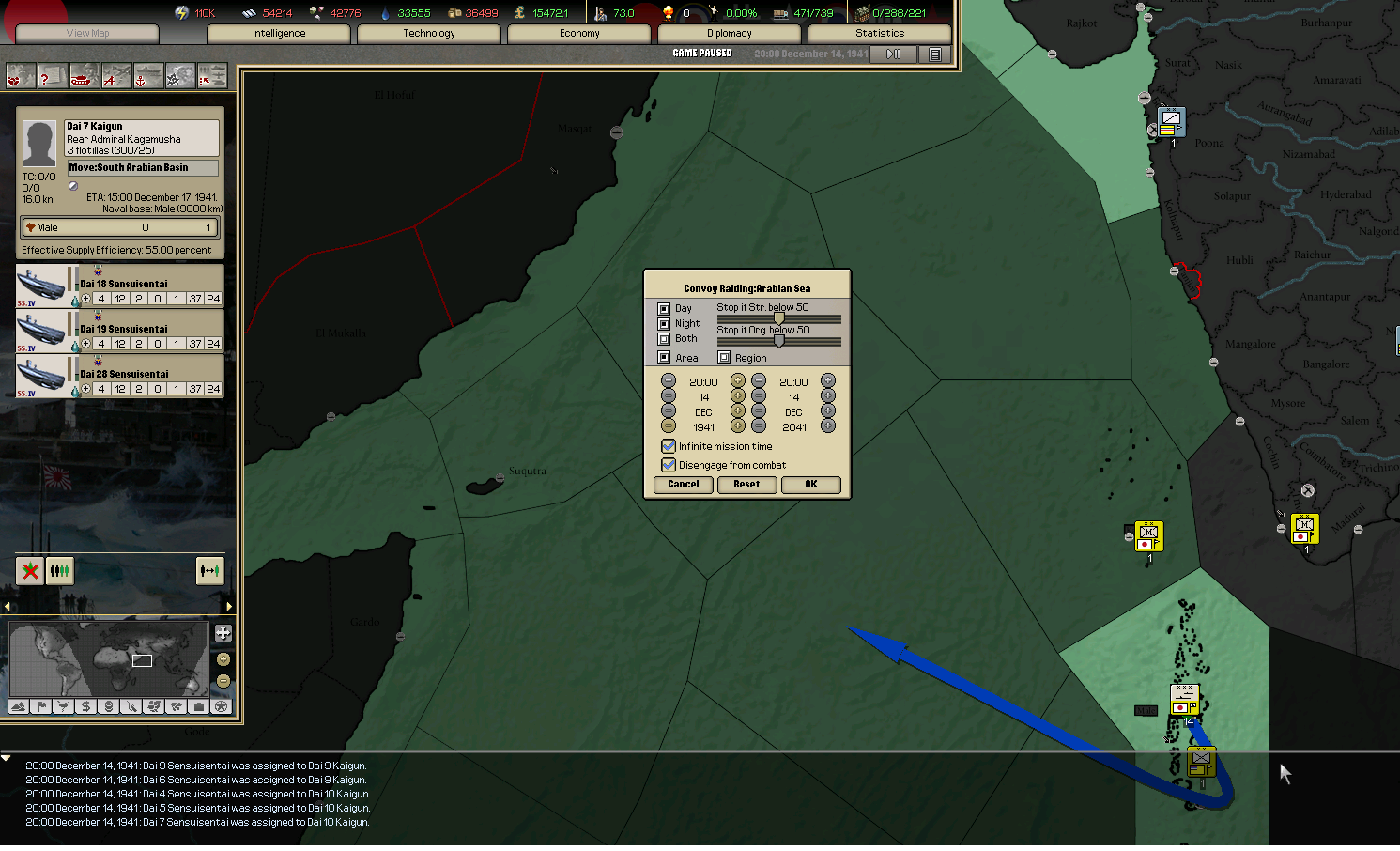Viewport: 1400px width, 851px height.
Task: Zoom in the minimap with plus button
Action: point(223,633)
